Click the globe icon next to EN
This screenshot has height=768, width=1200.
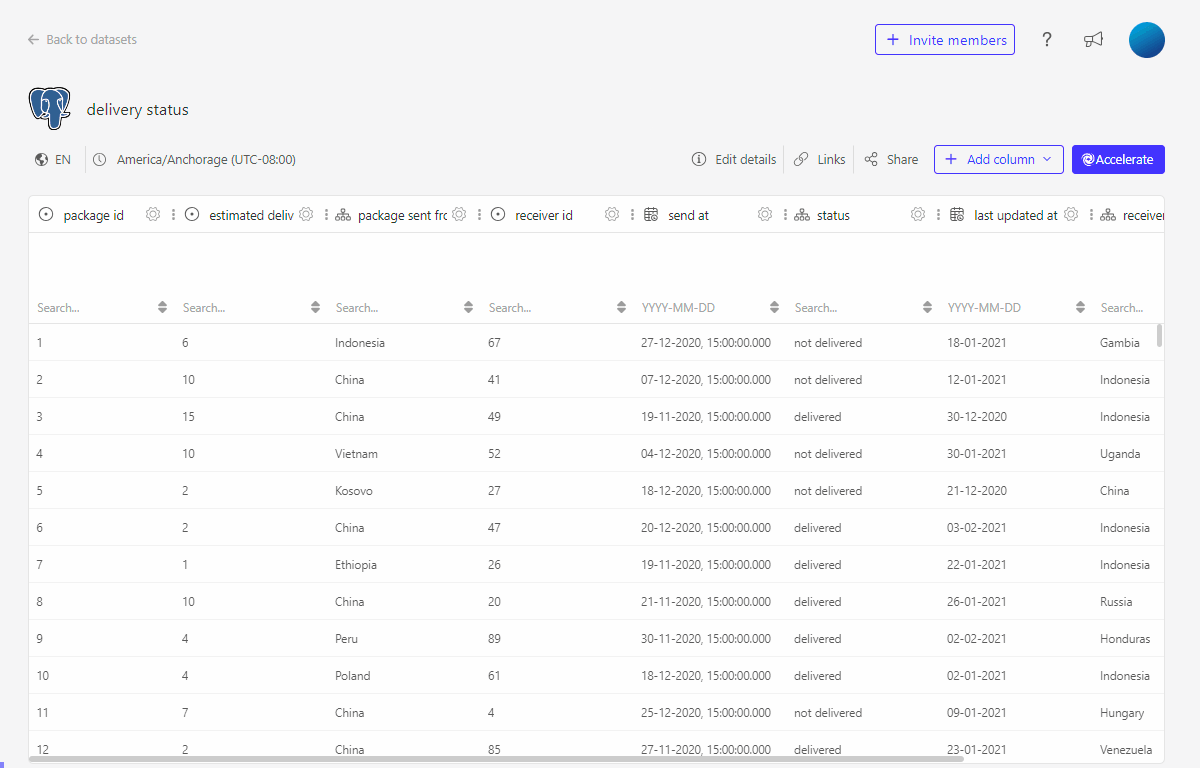coord(38,158)
